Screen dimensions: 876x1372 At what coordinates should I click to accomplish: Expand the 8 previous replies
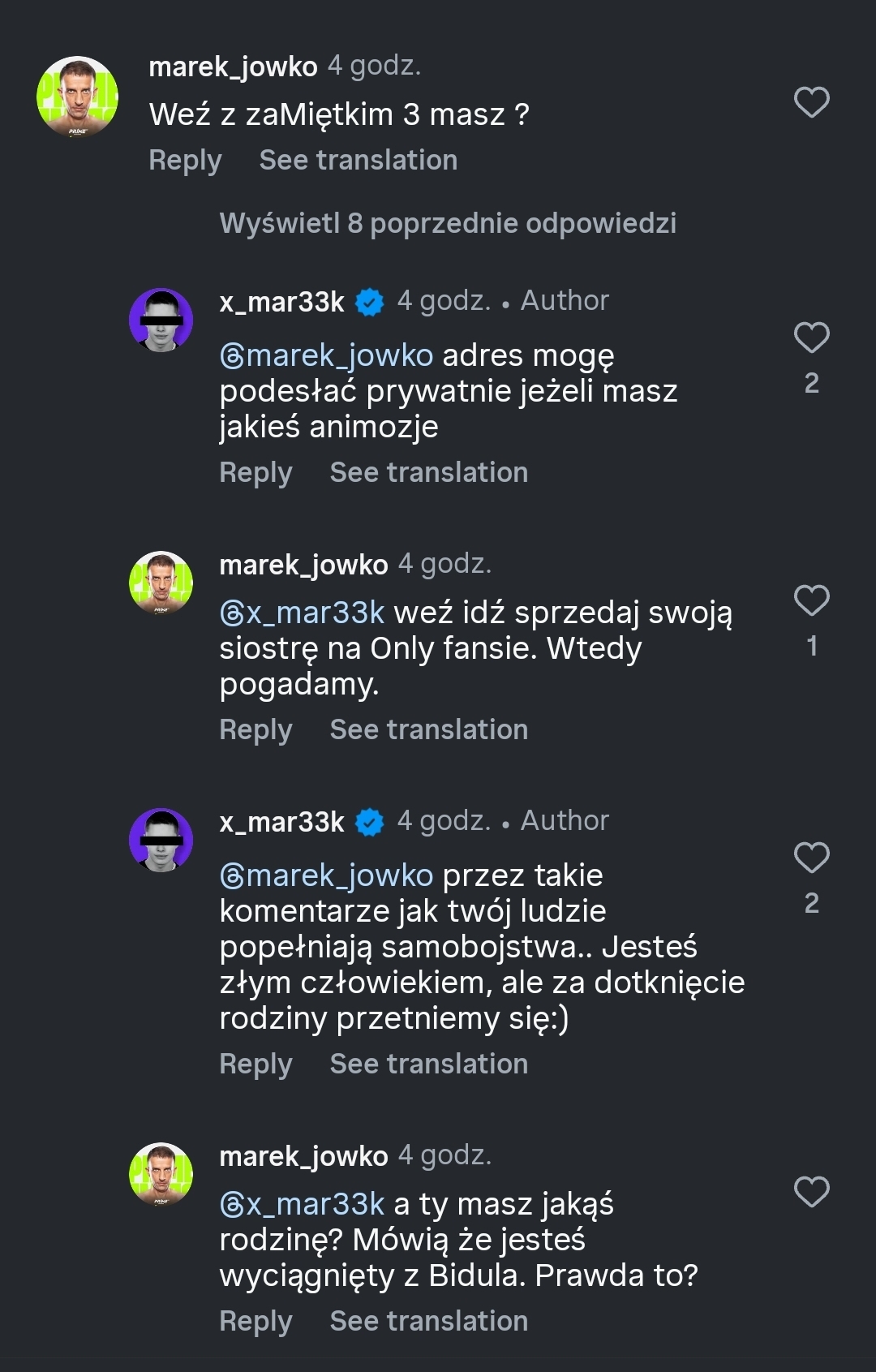(x=448, y=223)
